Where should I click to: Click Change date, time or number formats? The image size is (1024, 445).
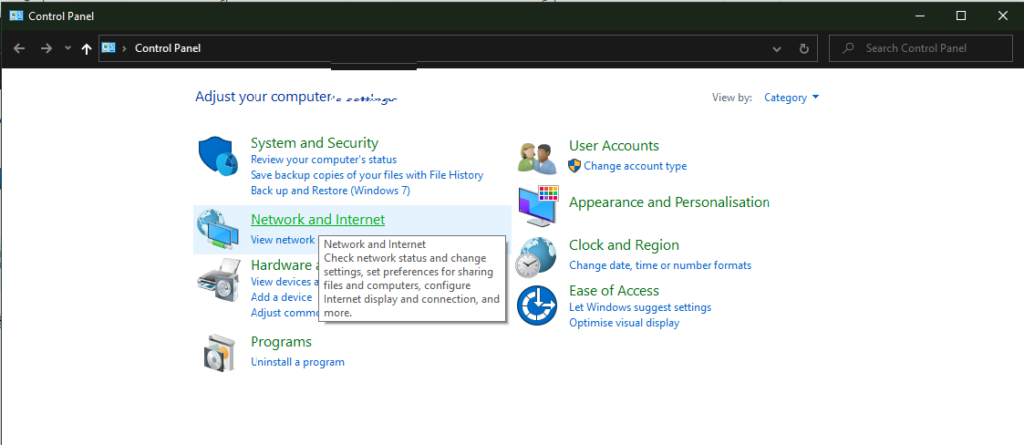[660, 265]
